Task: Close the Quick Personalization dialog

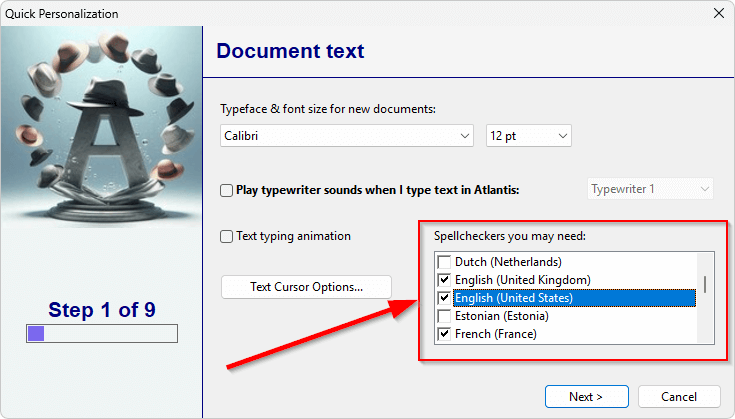Action: (x=719, y=13)
